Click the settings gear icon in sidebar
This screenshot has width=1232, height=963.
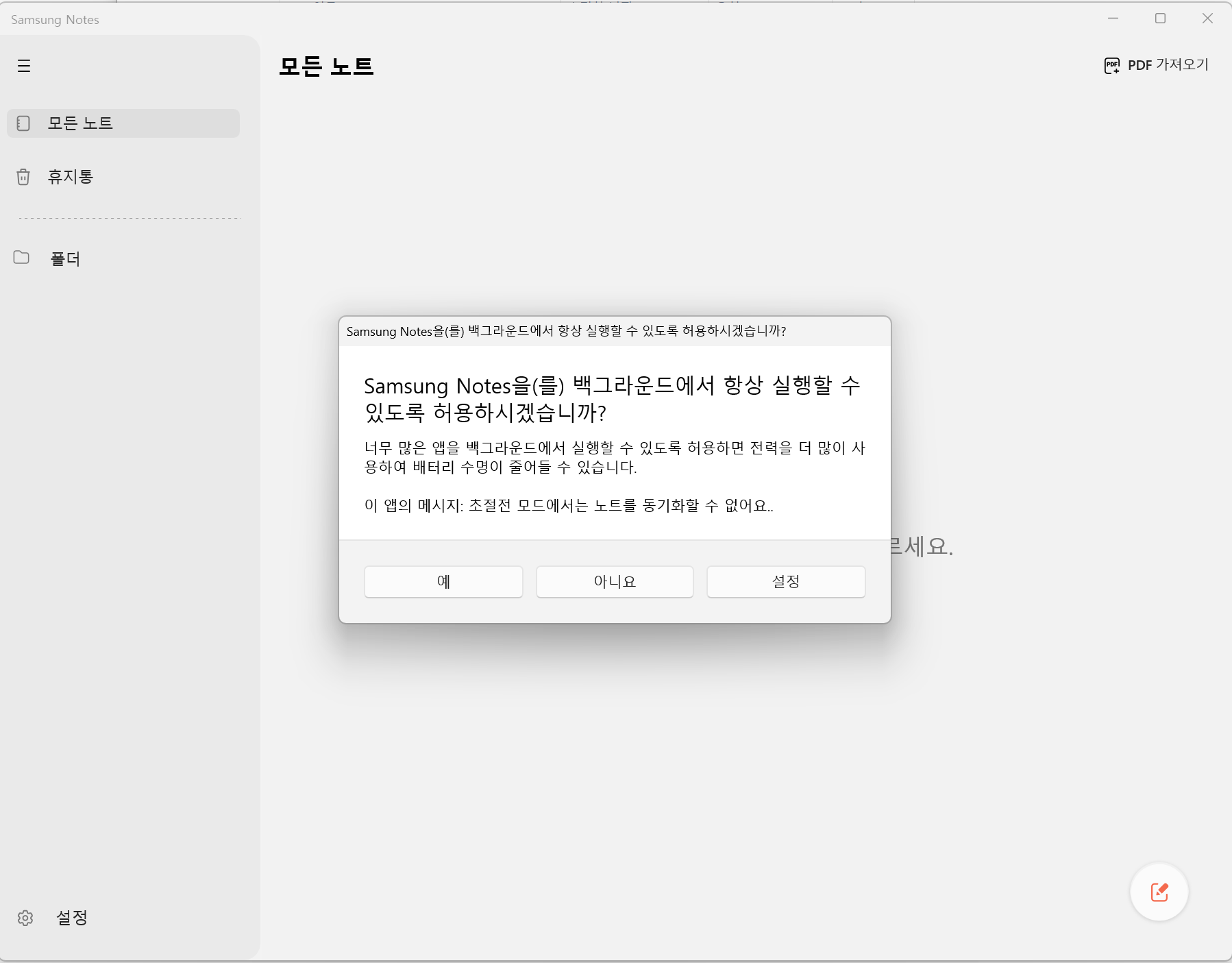(x=25, y=918)
